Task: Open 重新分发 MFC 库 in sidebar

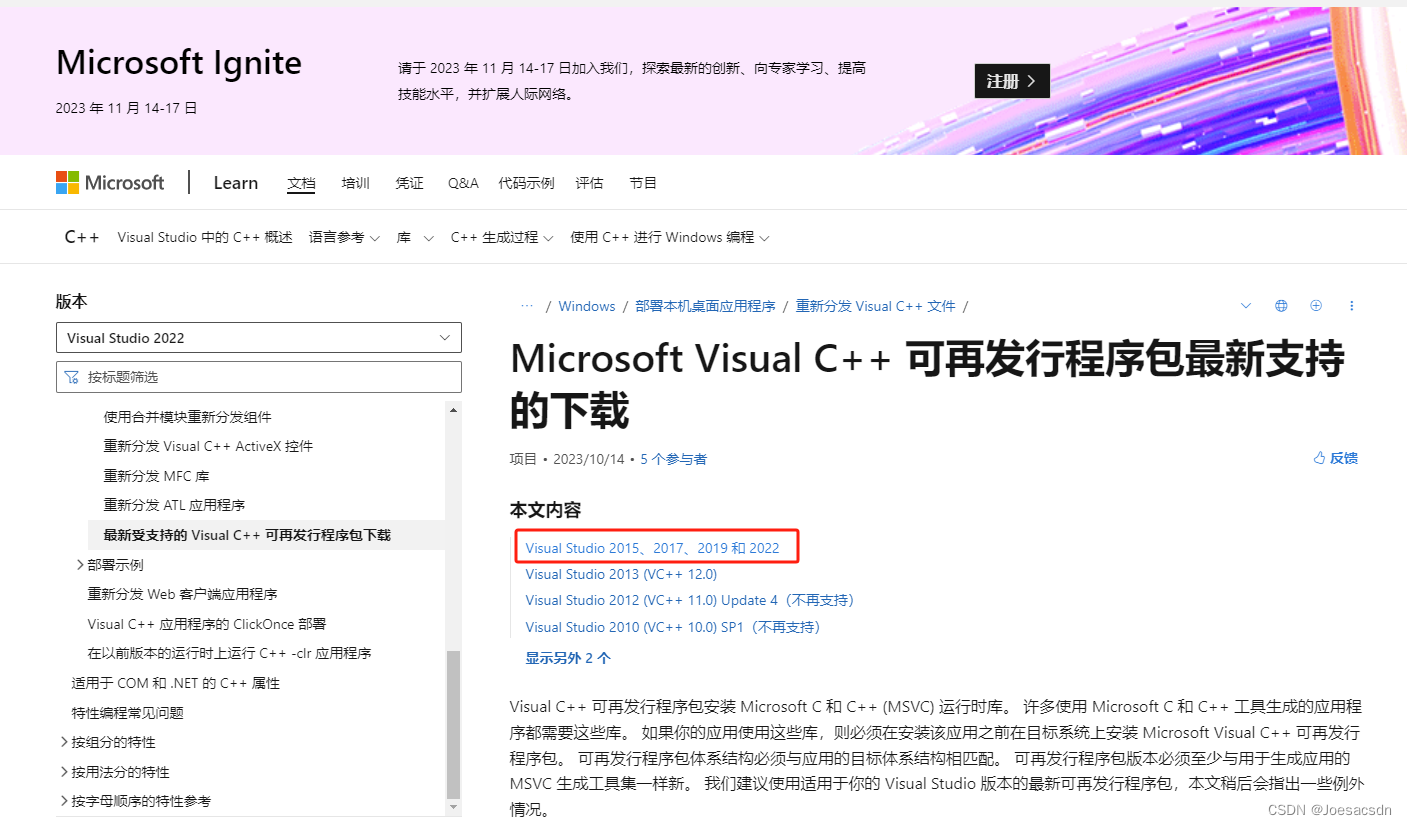Action: pyautogui.click(x=156, y=476)
